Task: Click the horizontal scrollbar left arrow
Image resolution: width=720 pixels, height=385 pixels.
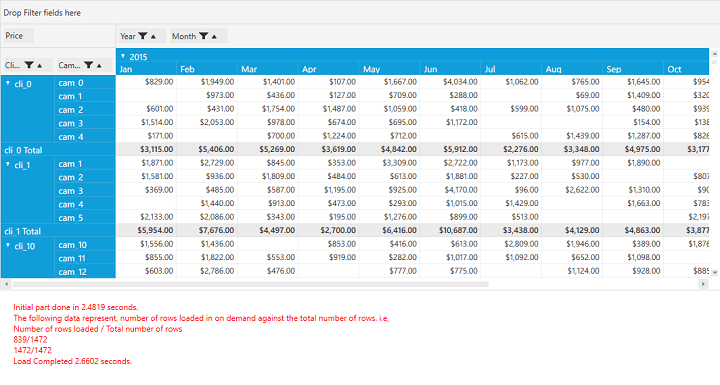Action: tap(6, 284)
